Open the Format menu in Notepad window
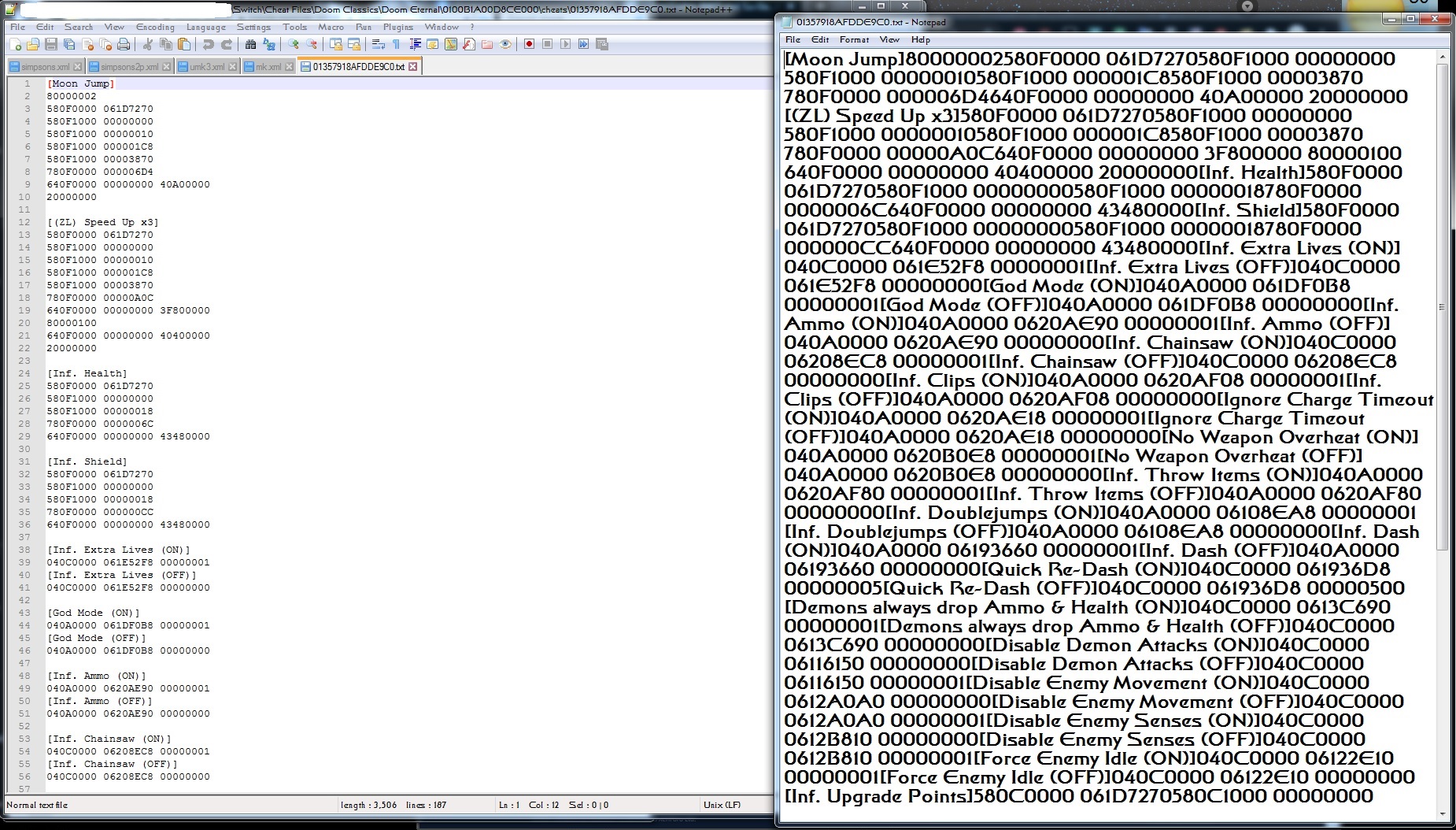Viewport: 1456px width, 830px height. [854, 39]
